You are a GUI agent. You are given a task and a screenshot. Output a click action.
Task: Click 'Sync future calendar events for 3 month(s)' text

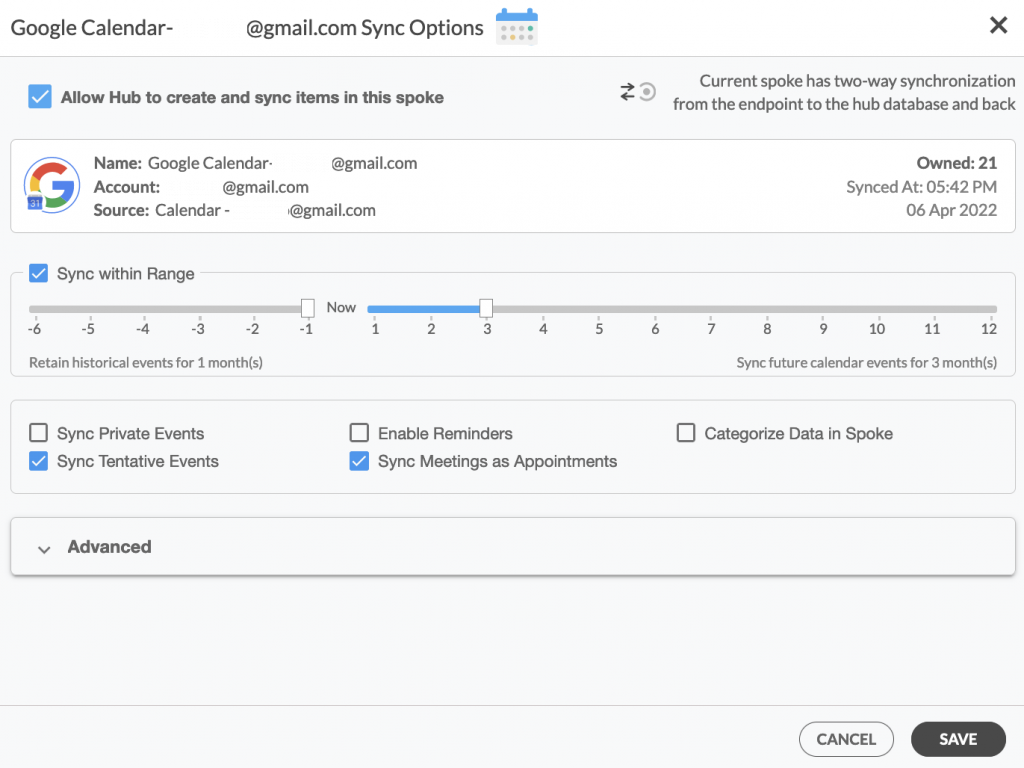pos(867,362)
